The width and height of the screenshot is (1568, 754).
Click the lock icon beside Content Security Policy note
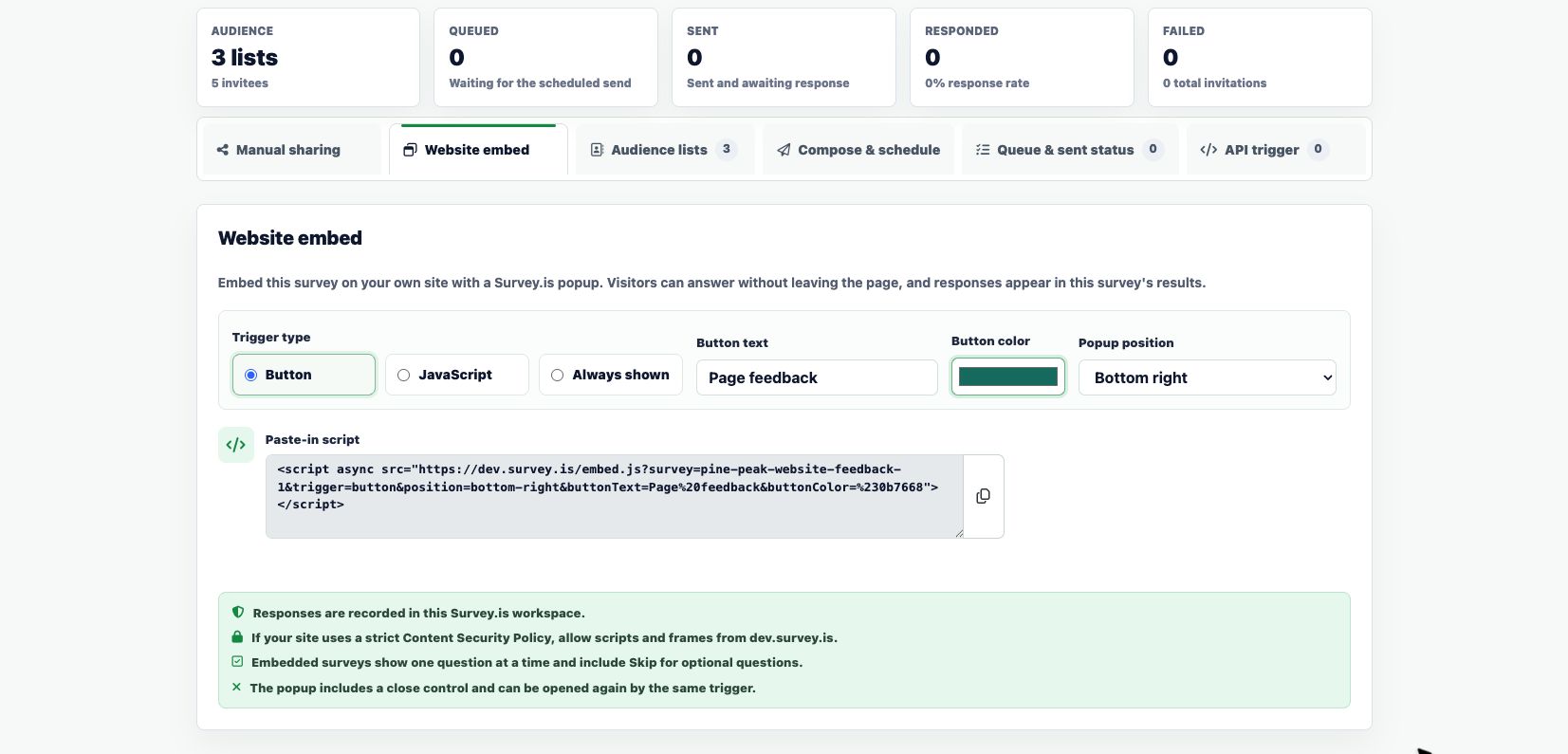(x=237, y=637)
